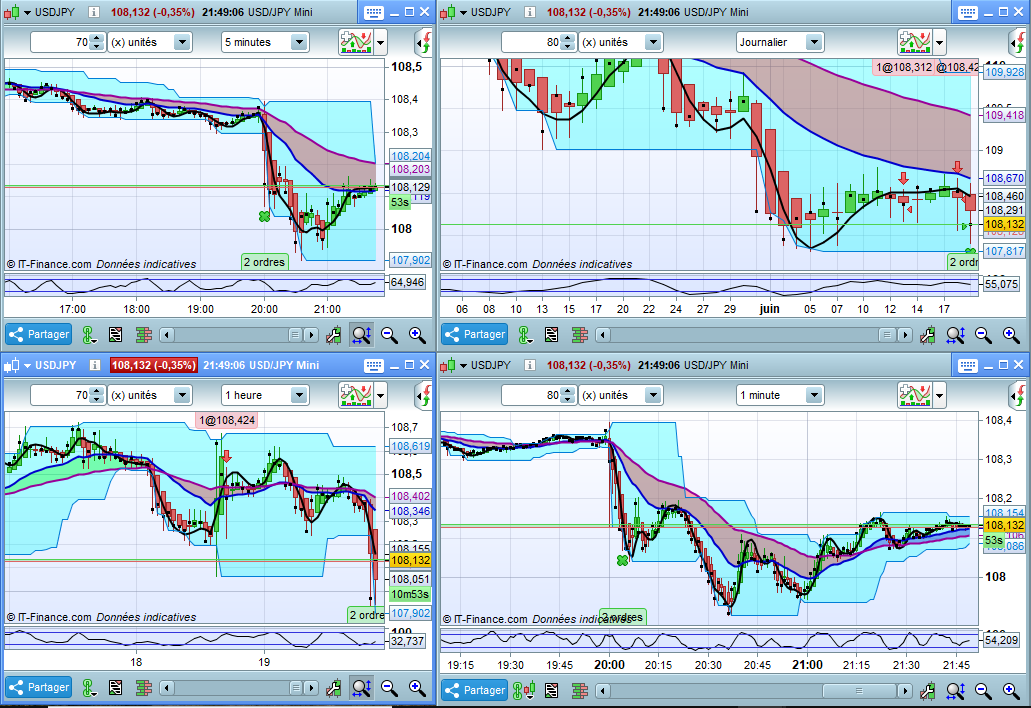Screen dimensions: 1031x708
Task: Toggle auto-zoom magnifier in 1 minute chart
Action: (x=955, y=691)
